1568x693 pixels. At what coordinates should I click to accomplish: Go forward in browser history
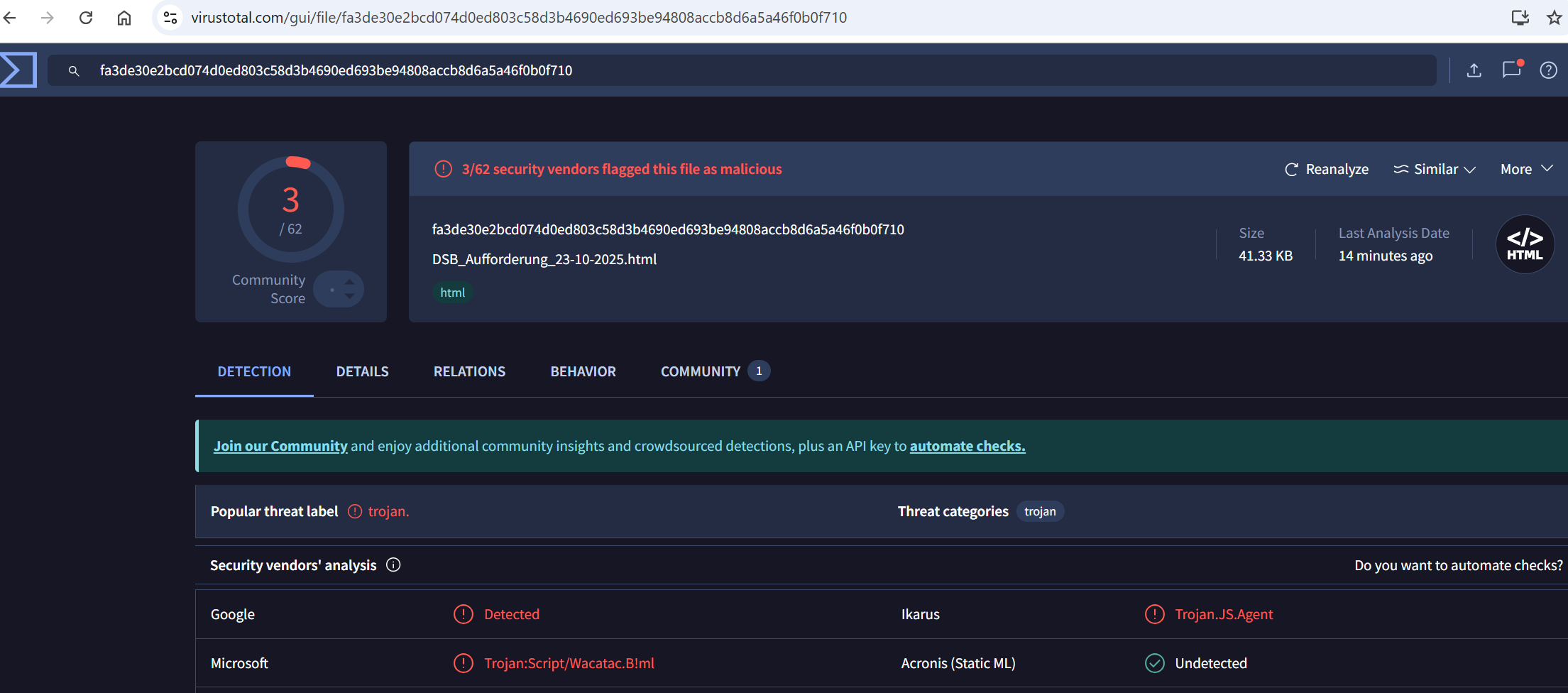(48, 18)
